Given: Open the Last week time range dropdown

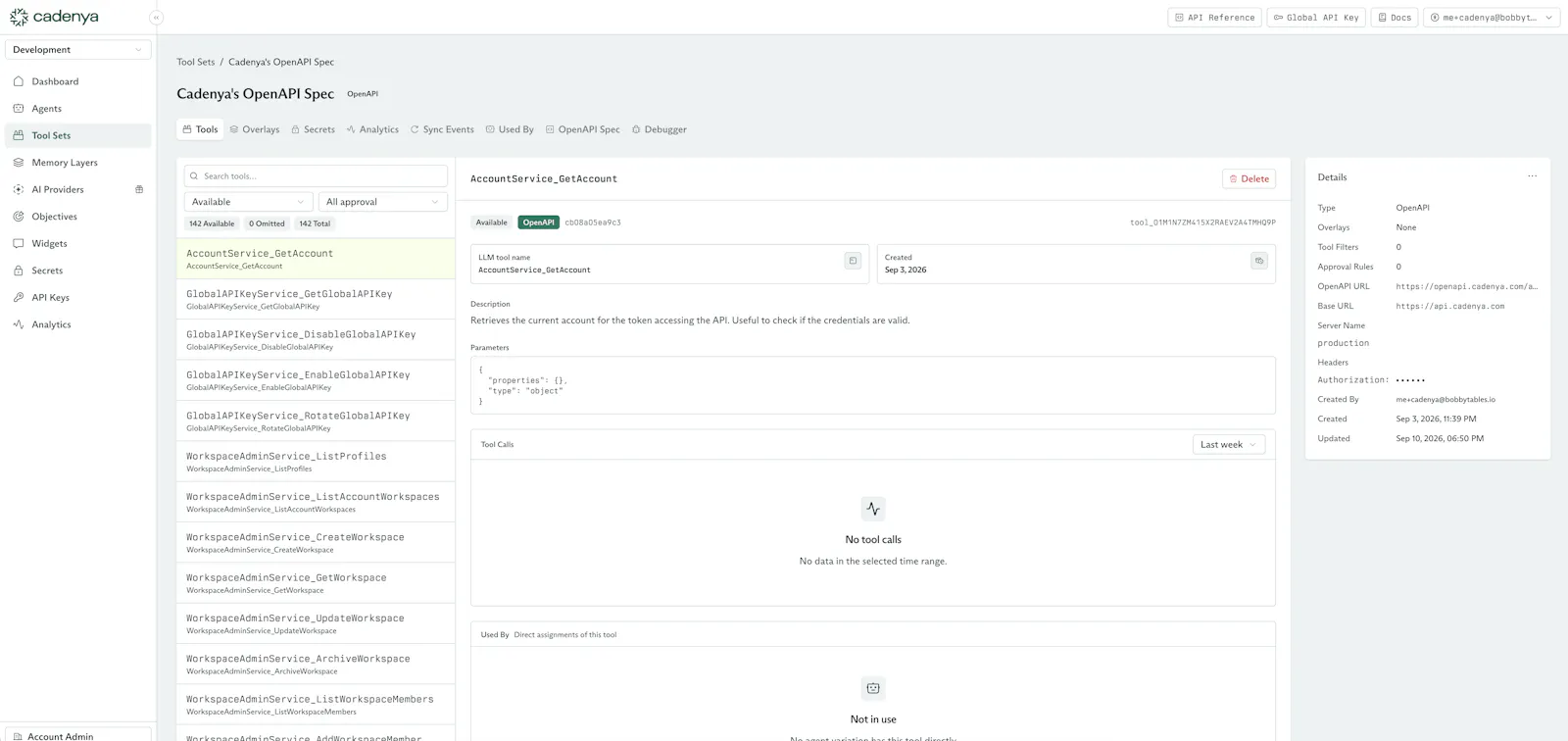Looking at the screenshot, I should 1229,445.
